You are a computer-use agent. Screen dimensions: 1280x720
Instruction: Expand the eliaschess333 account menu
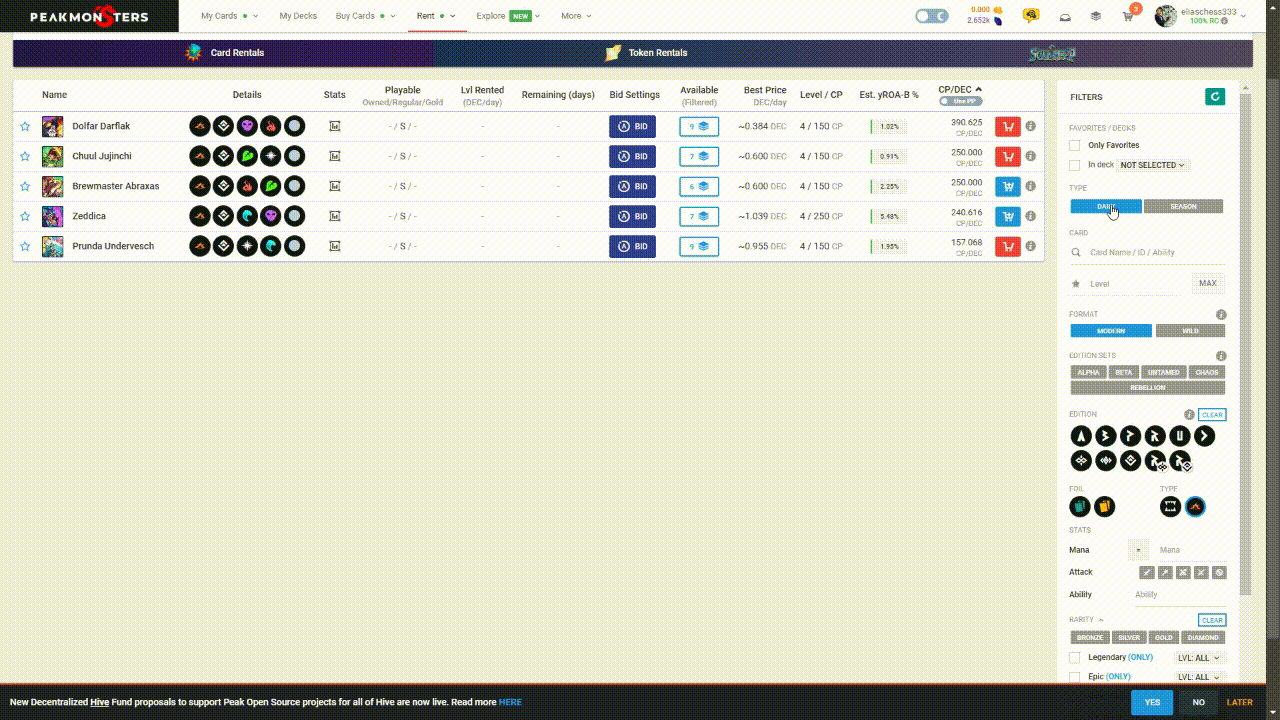click(x=1201, y=16)
